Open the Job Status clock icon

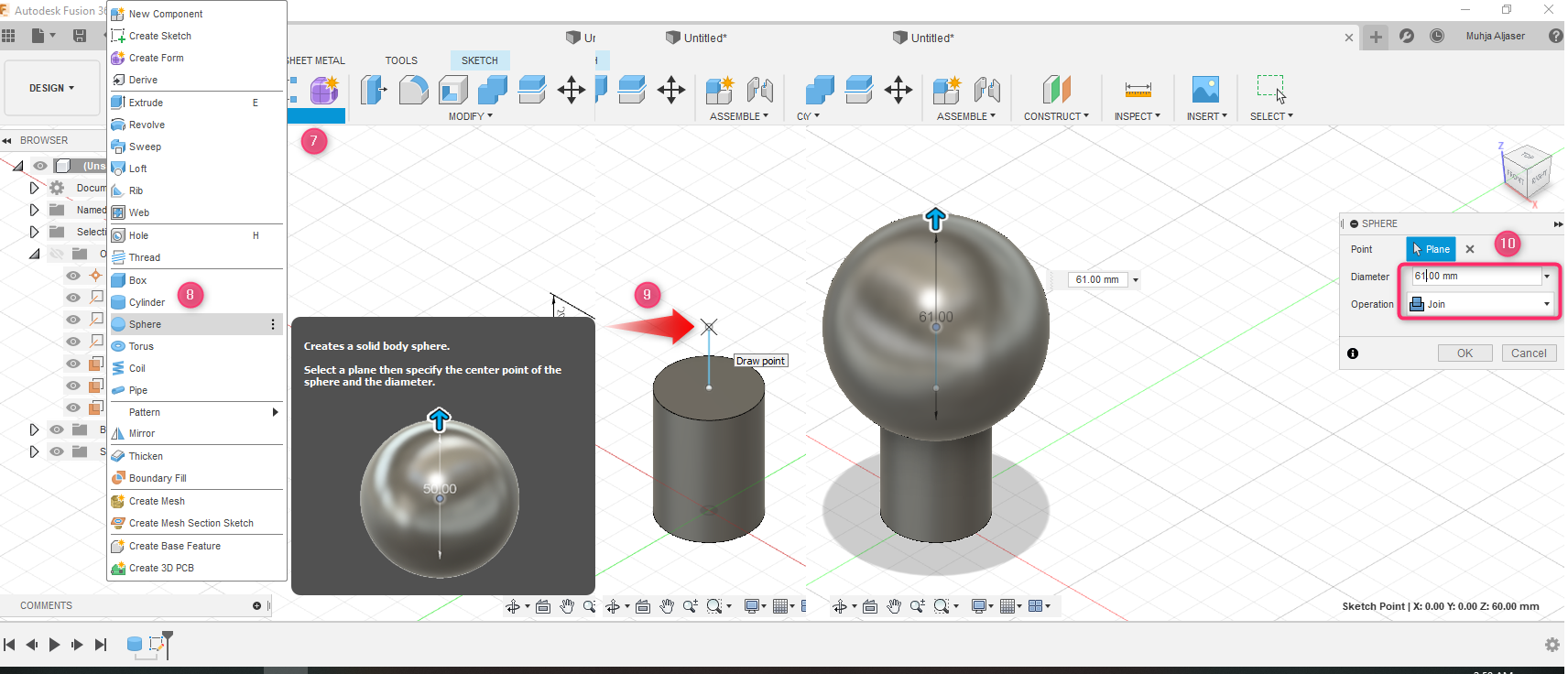pyautogui.click(x=1437, y=36)
